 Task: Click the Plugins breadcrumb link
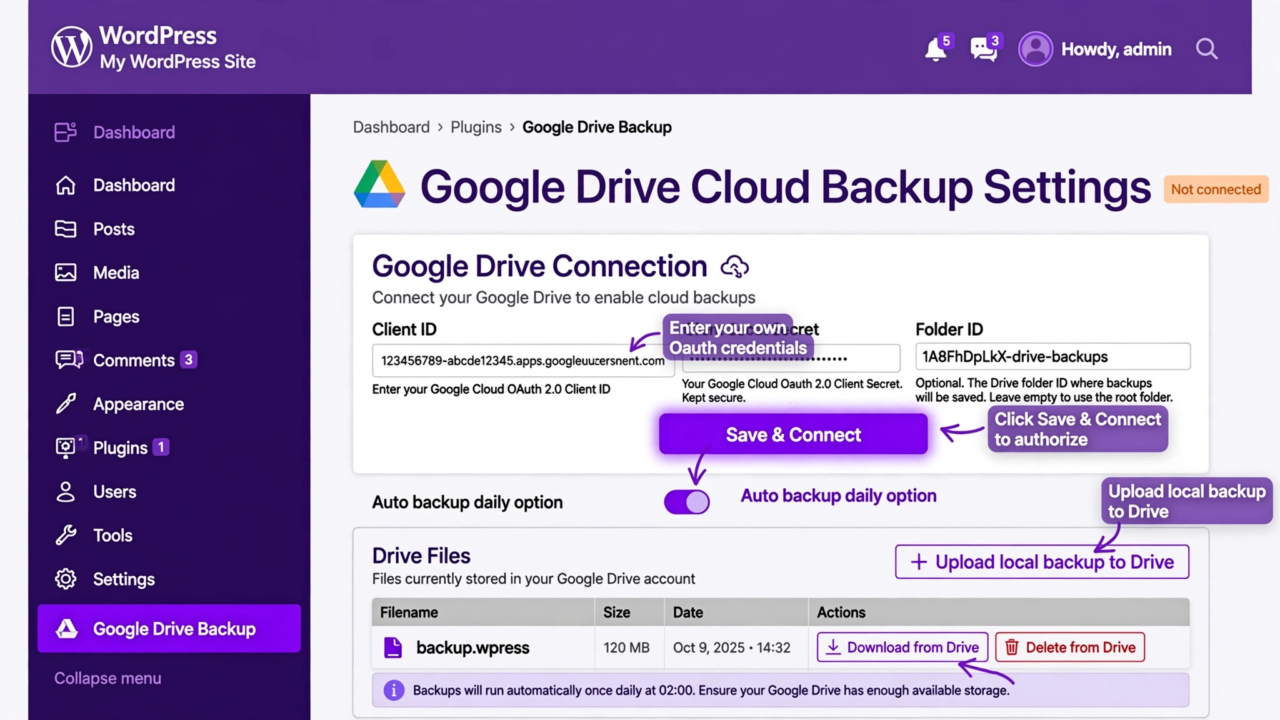476,127
